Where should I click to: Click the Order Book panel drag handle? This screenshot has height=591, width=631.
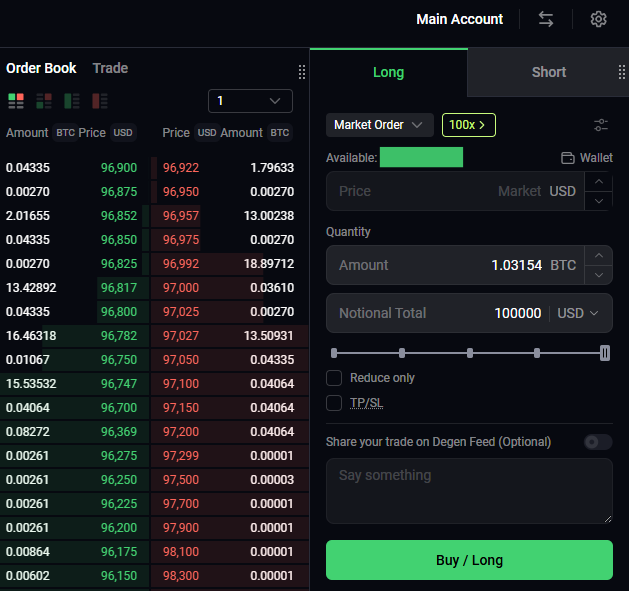[302, 72]
